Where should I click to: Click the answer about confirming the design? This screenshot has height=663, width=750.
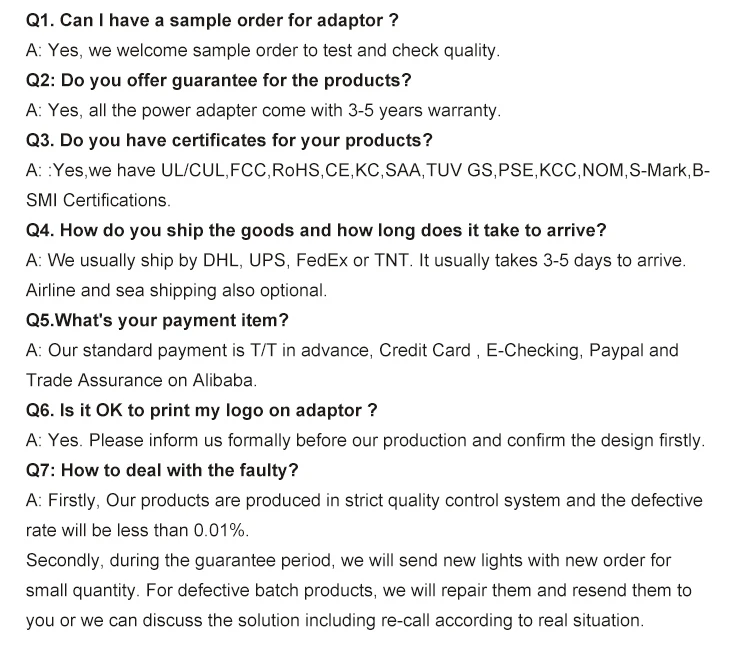click(365, 440)
